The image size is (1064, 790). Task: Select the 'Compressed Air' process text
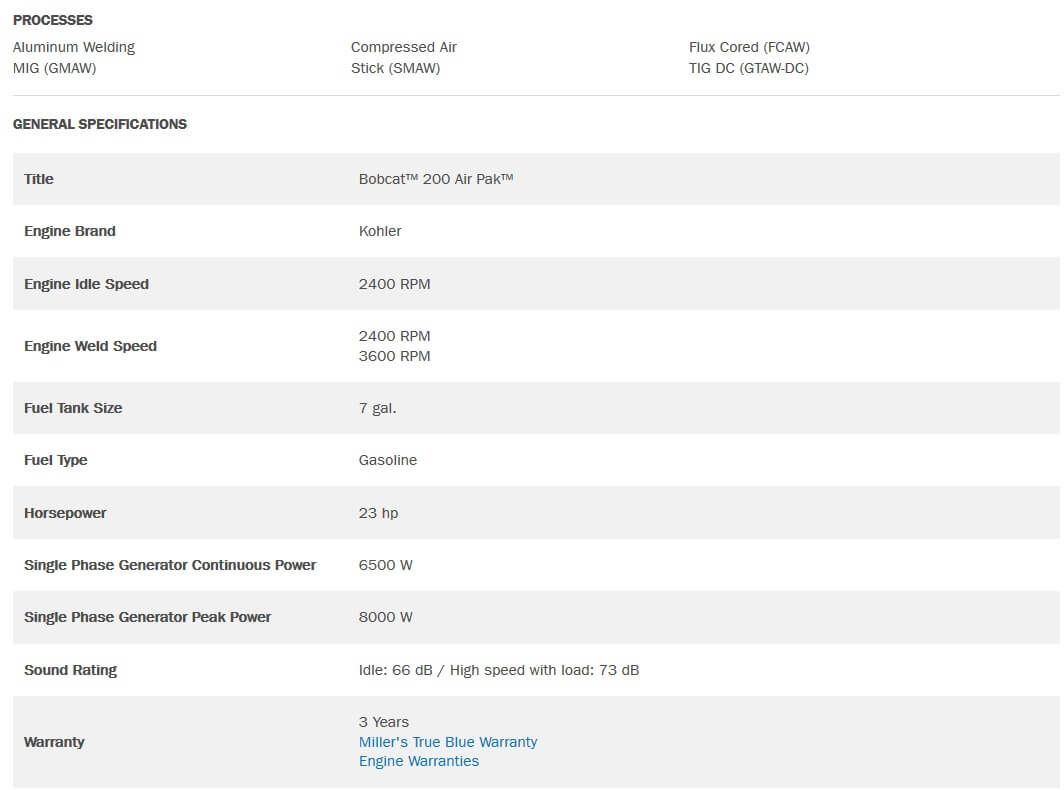click(x=404, y=47)
